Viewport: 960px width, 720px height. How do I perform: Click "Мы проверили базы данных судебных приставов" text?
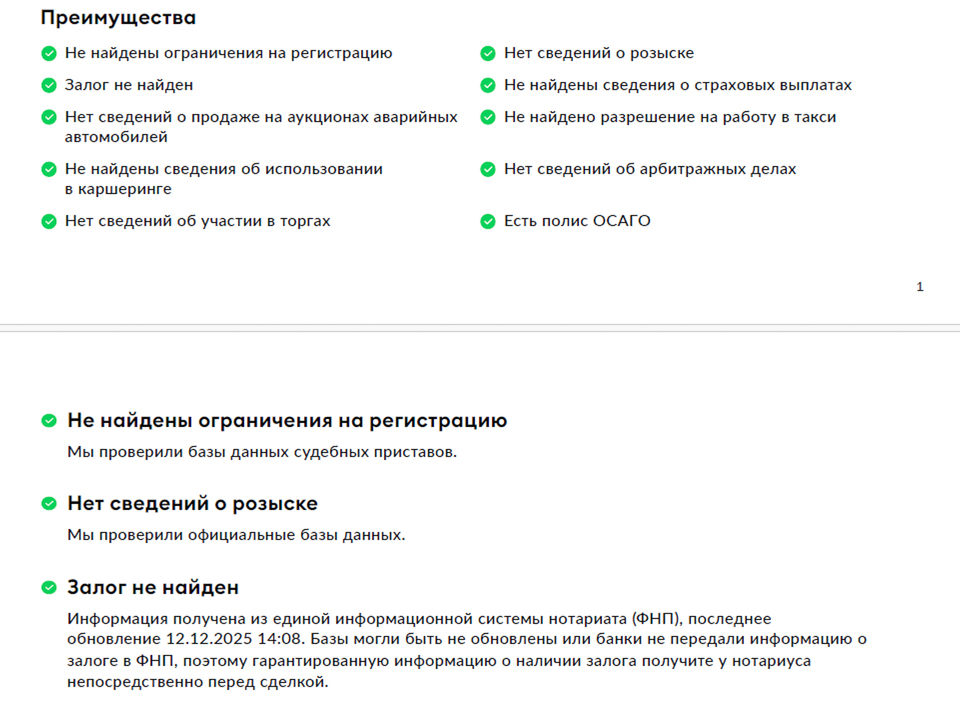pos(262,452)
